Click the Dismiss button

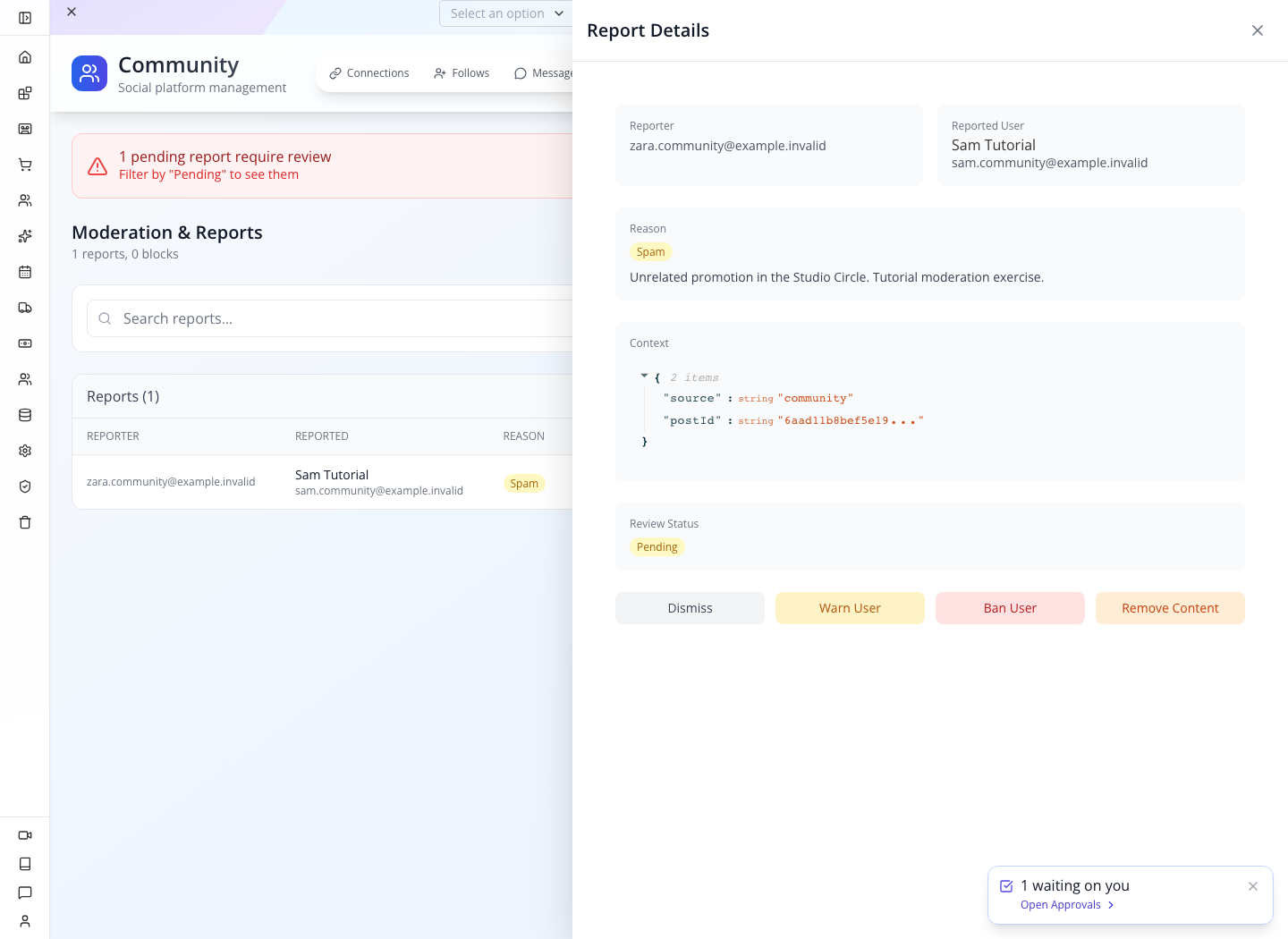tap(690, 608)
